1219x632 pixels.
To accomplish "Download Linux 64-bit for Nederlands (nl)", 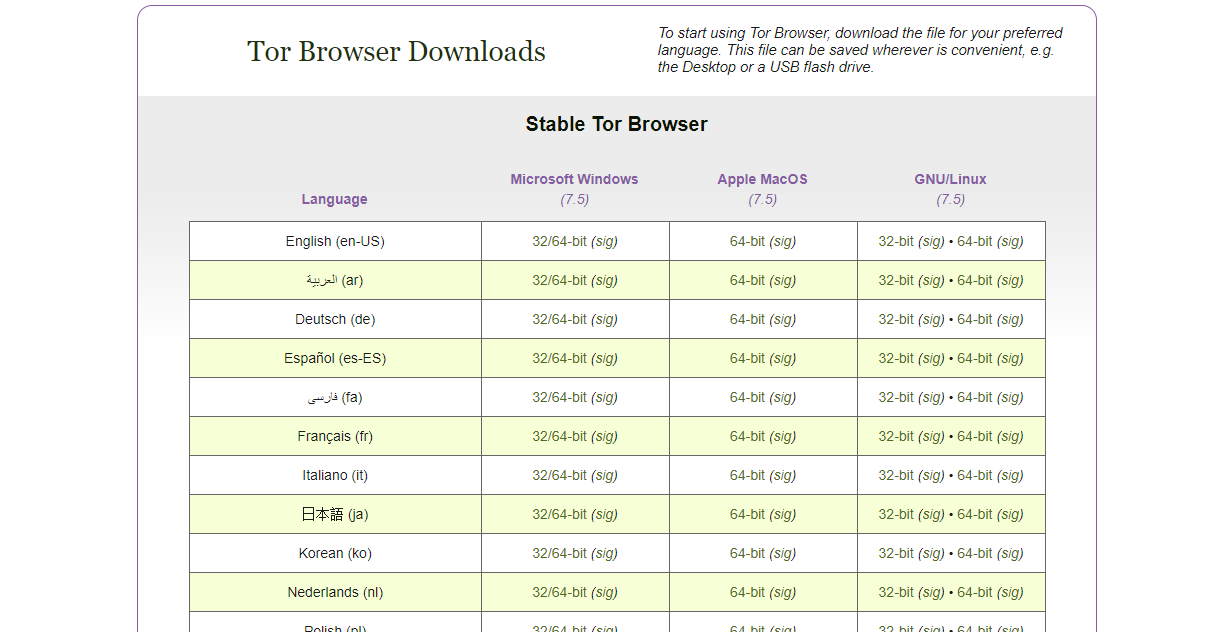I will tap(975, 592).
